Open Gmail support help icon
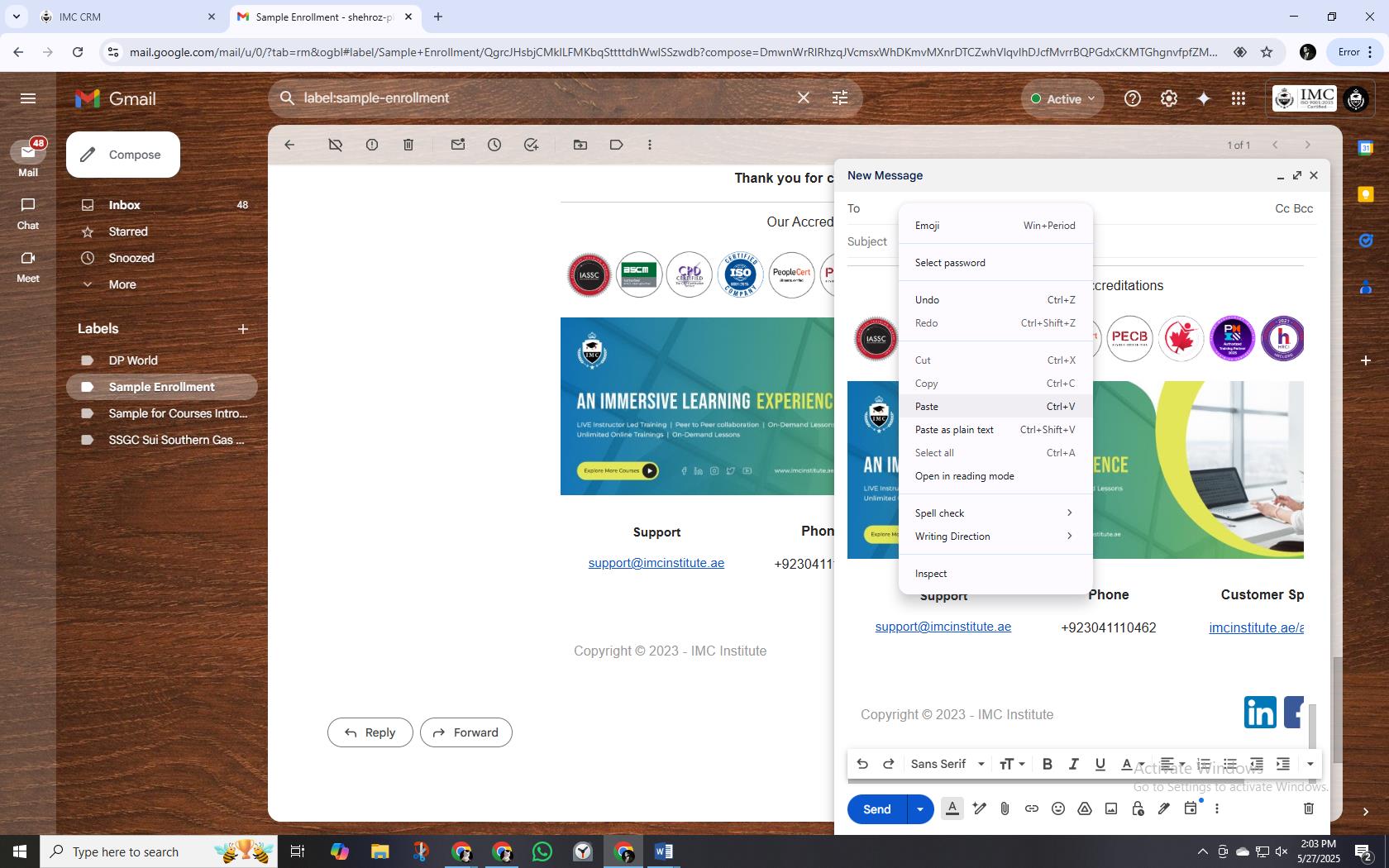Image resolution: width=1389 pixels, height=868 pixels. [x=1133, y=98]
